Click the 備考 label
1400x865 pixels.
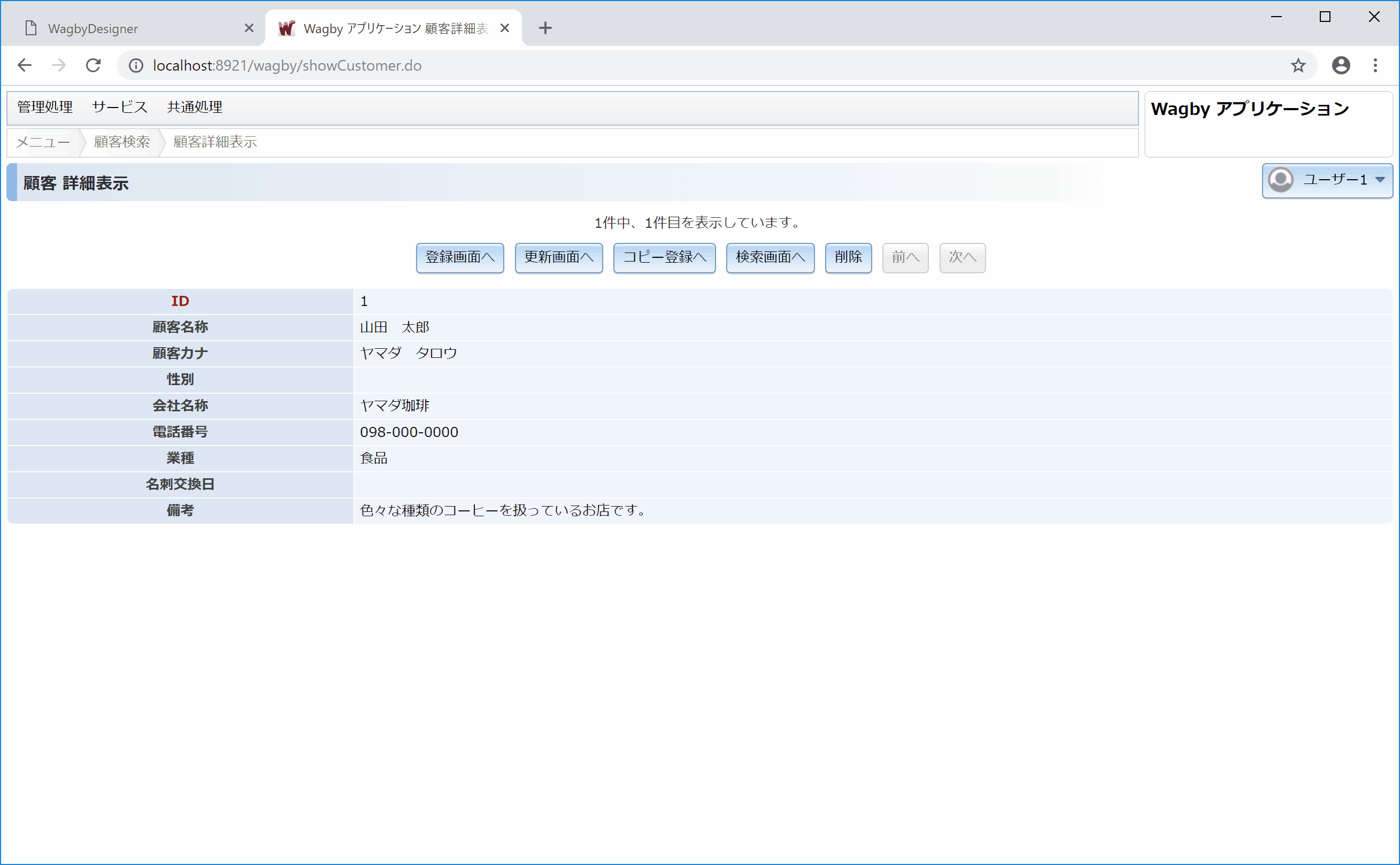(180, 510)
